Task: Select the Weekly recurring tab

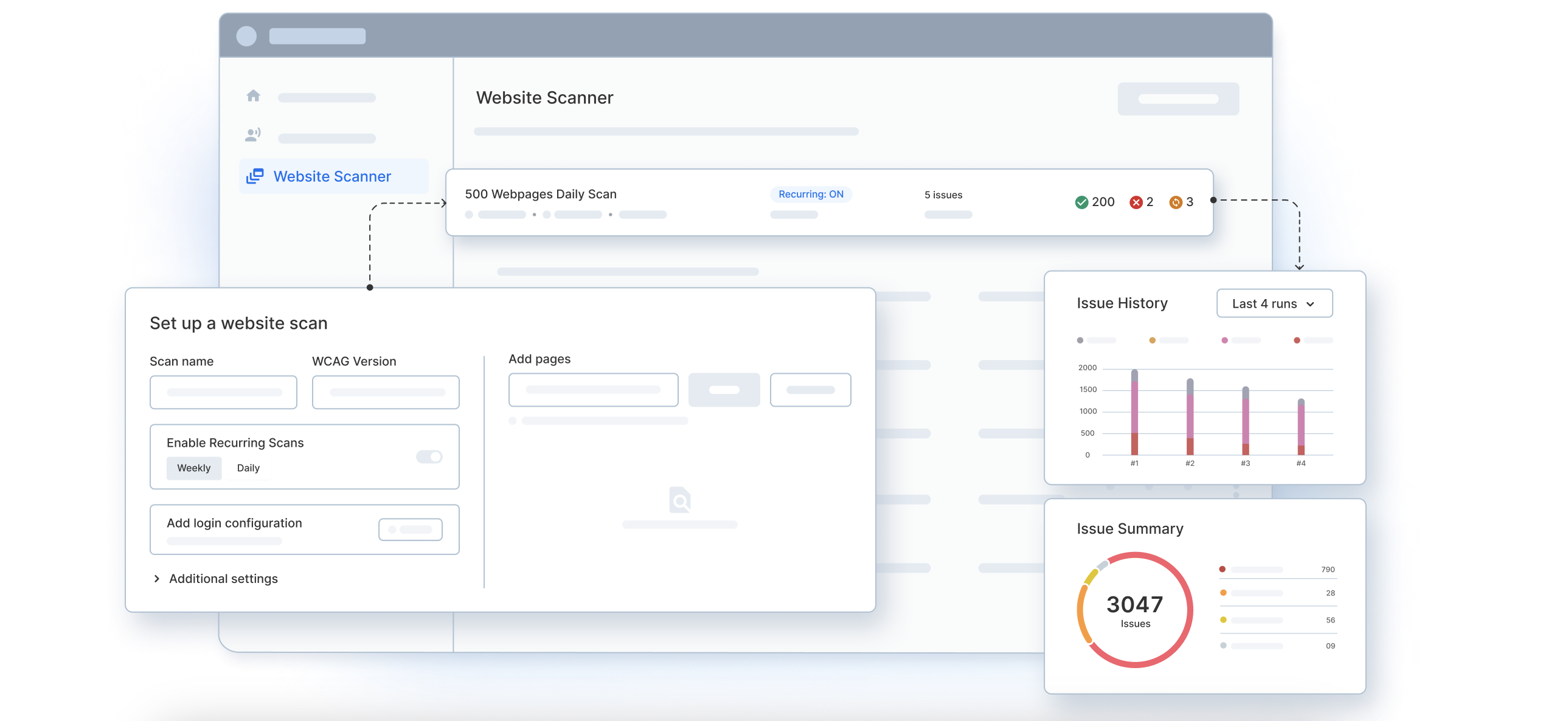Action: (x=193, y=468)
